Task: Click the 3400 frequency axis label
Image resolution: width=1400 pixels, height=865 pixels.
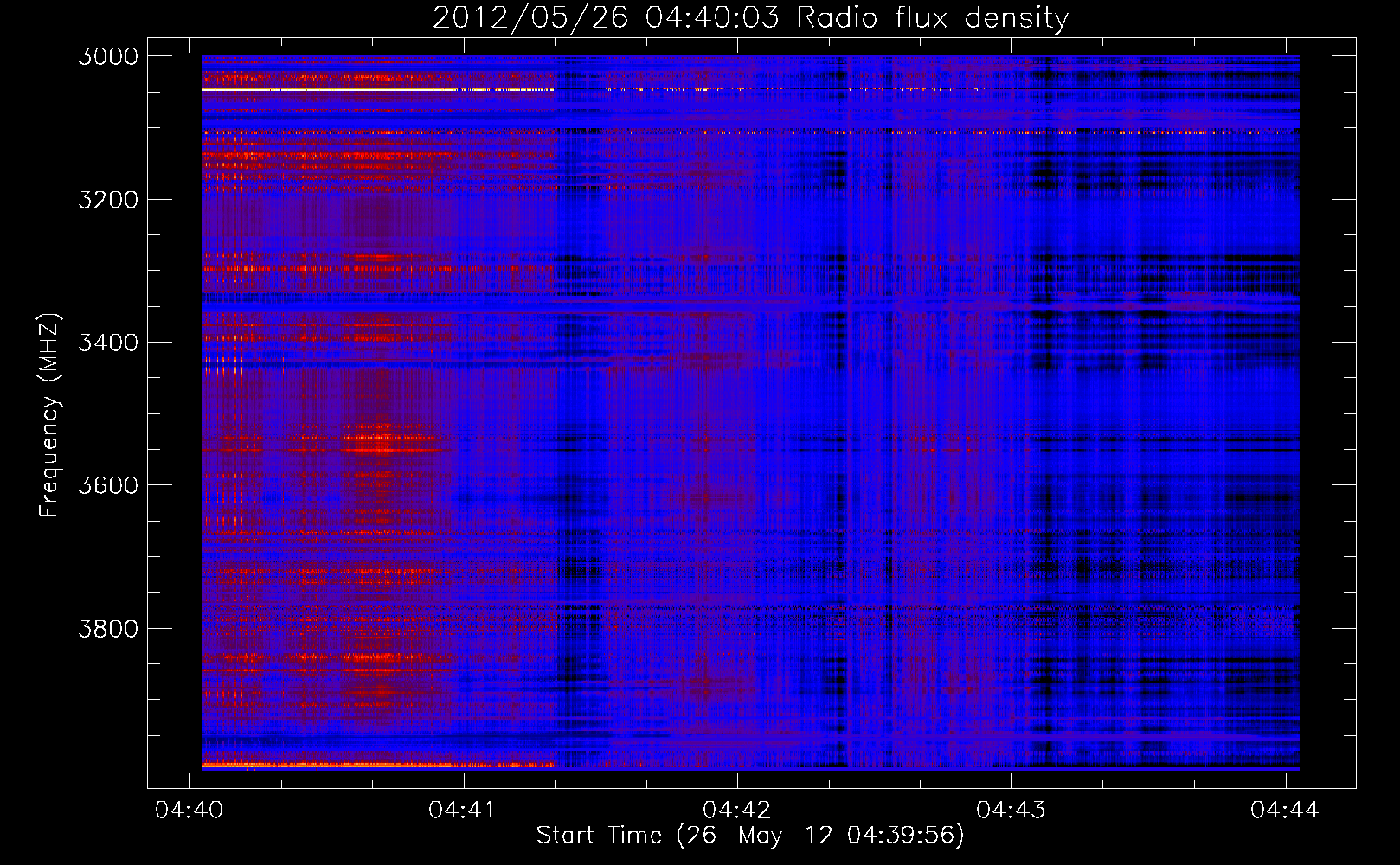Action: coord(108,343)
